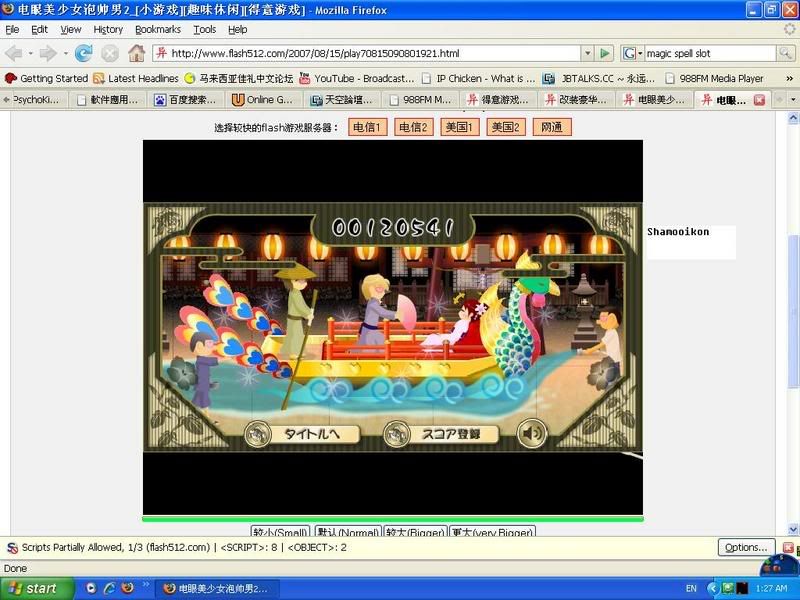Image resolution: width=800 pixels, height=600 pixels.
Task: Switch to the 988FM M... tab
Action: coord(419,100)
